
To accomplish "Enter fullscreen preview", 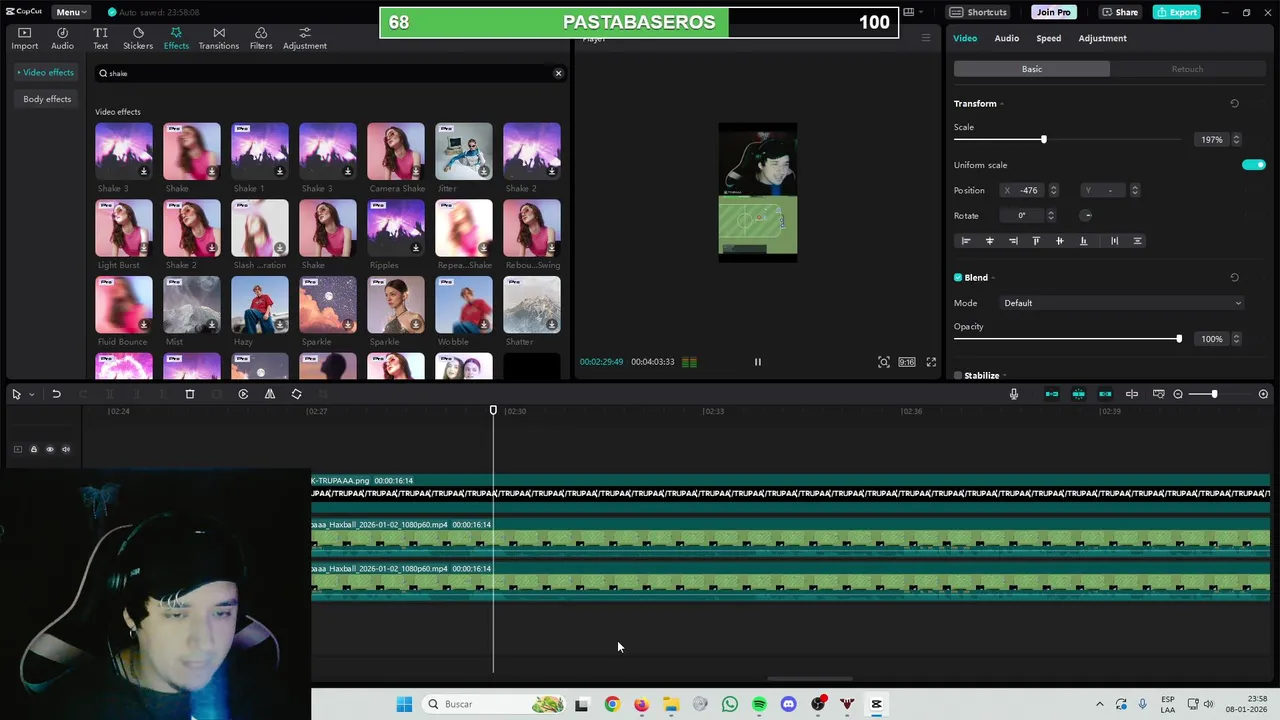I will pos(931,362).
